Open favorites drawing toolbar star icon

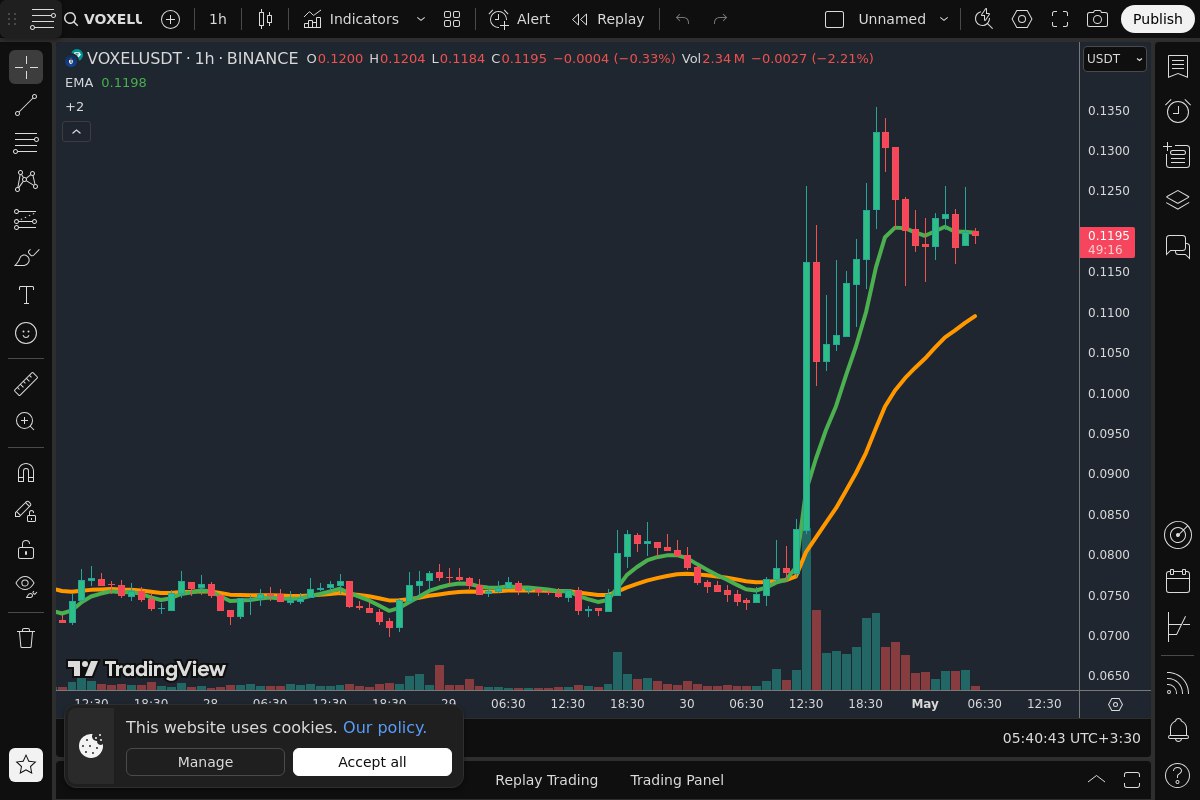[x=26, y=765]
